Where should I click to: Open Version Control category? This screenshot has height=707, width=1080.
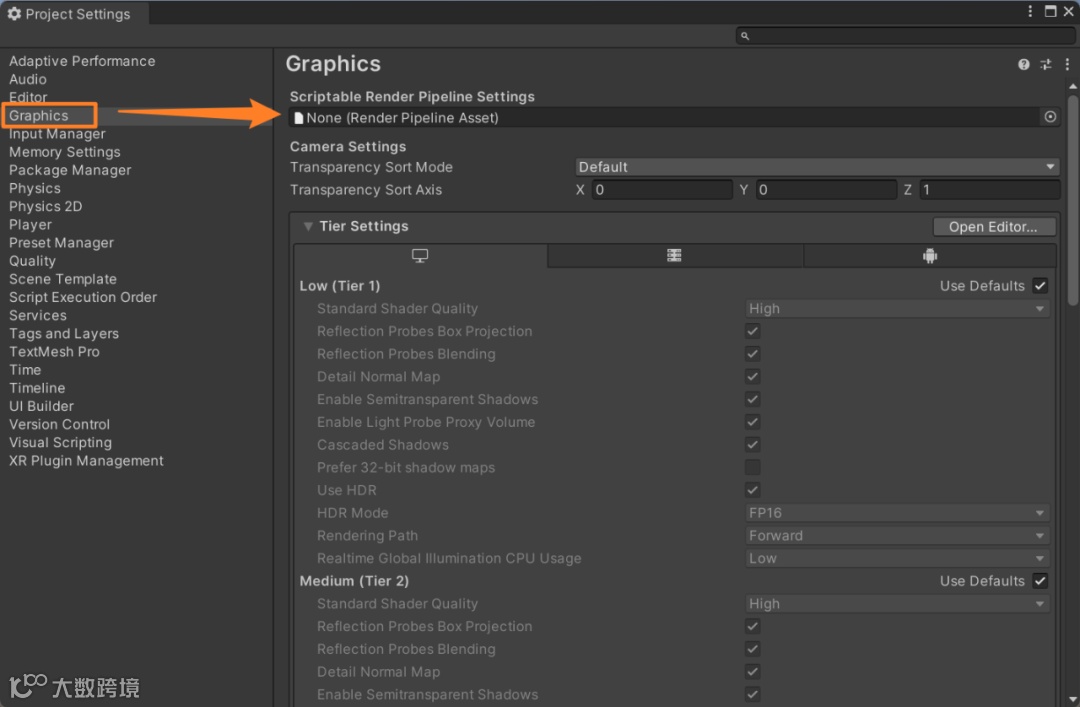point(59,424)
